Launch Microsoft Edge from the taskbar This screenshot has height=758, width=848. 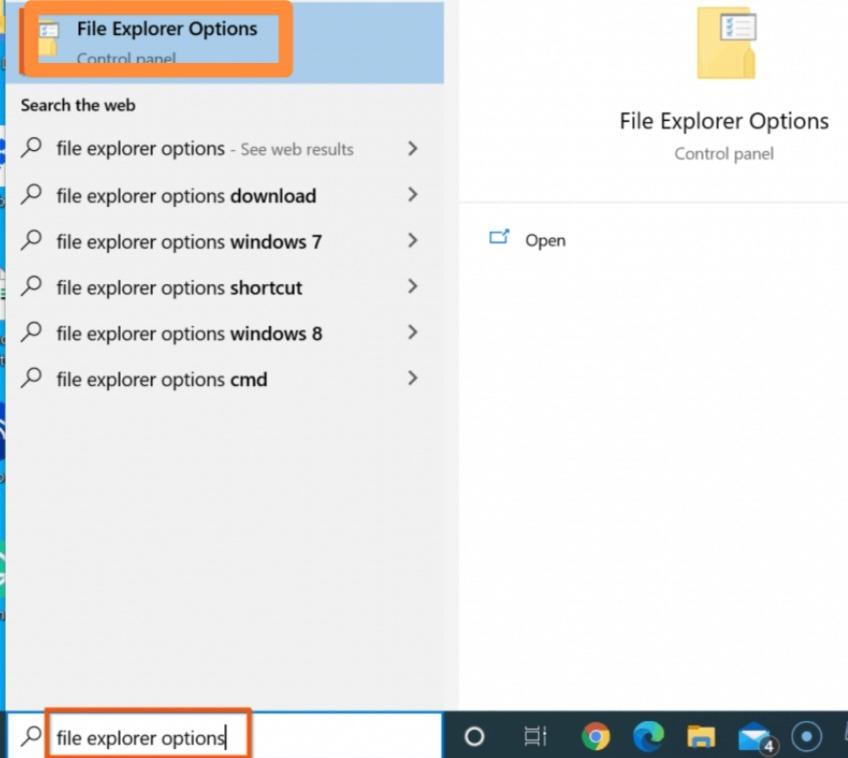648,736
